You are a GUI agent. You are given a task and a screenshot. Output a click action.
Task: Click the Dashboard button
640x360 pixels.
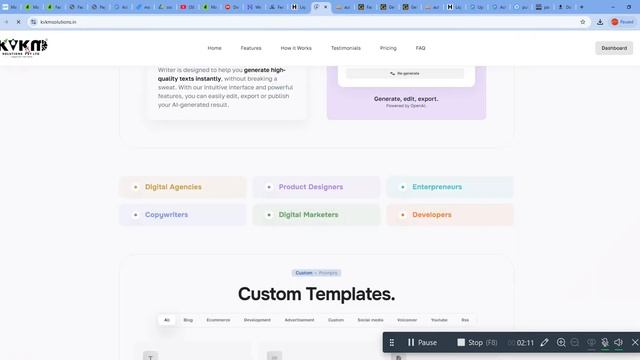614,48
